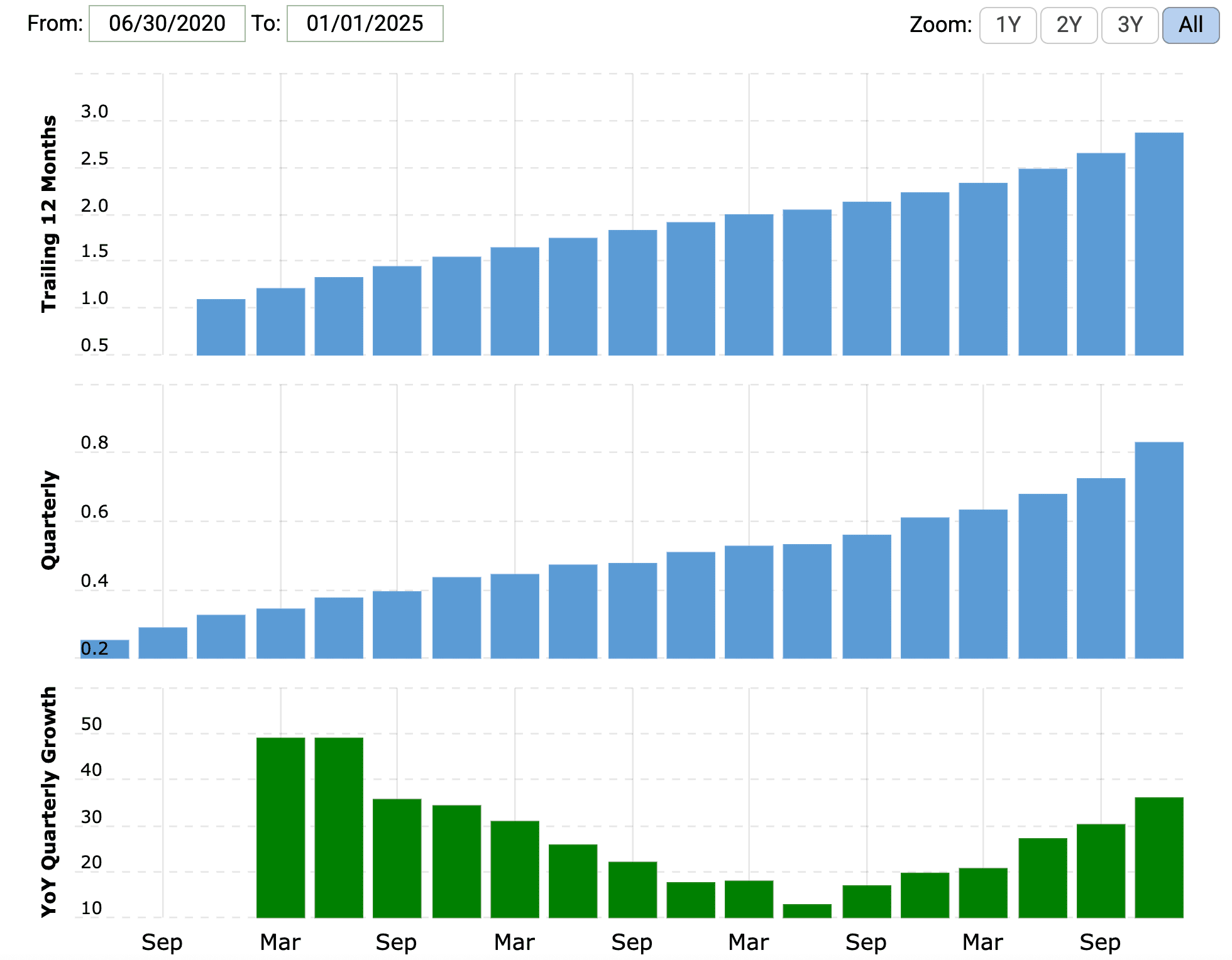Click the shortest green YoY growth bar

point(806,910)
